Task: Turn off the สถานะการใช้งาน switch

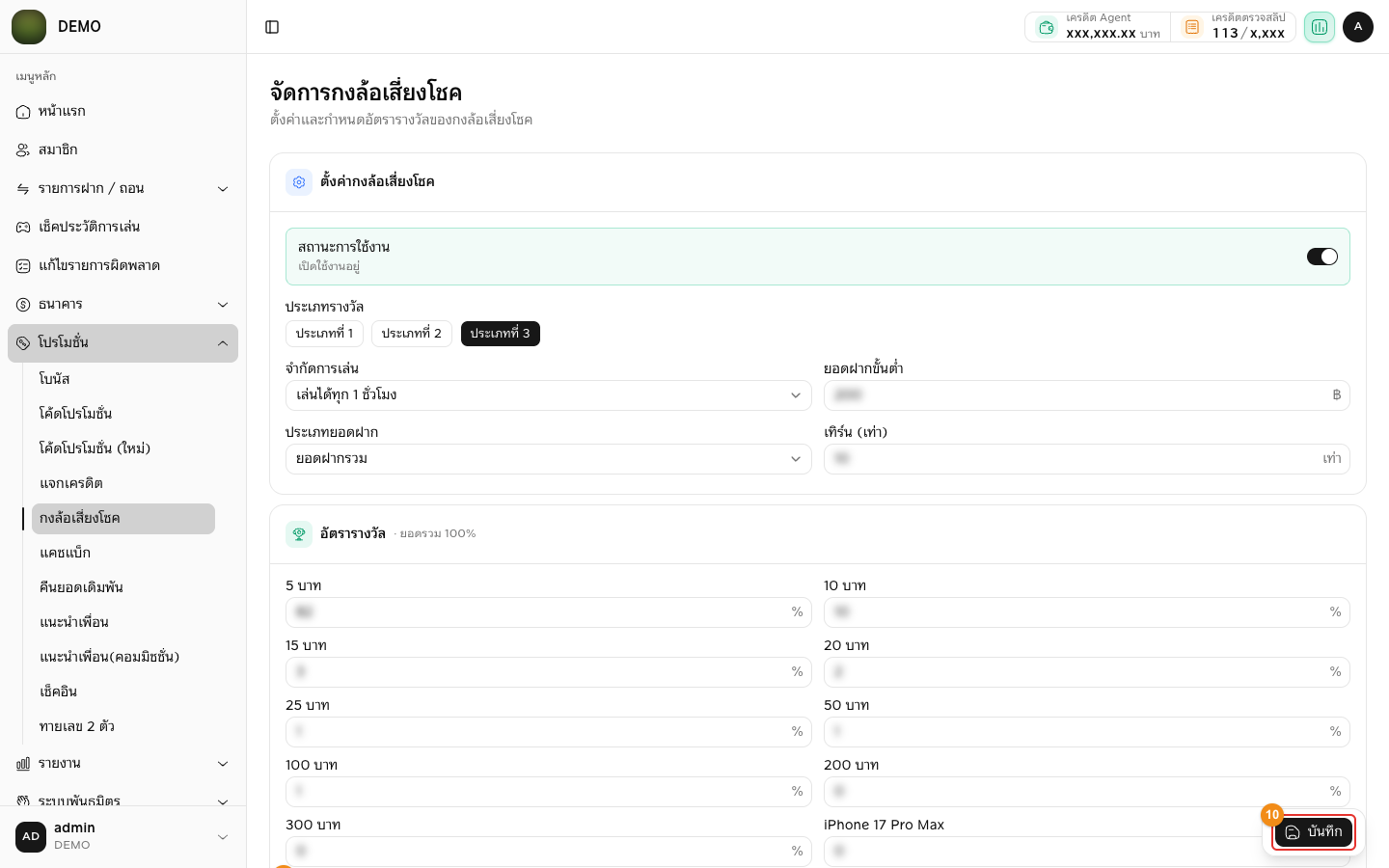Action: 1322,257
